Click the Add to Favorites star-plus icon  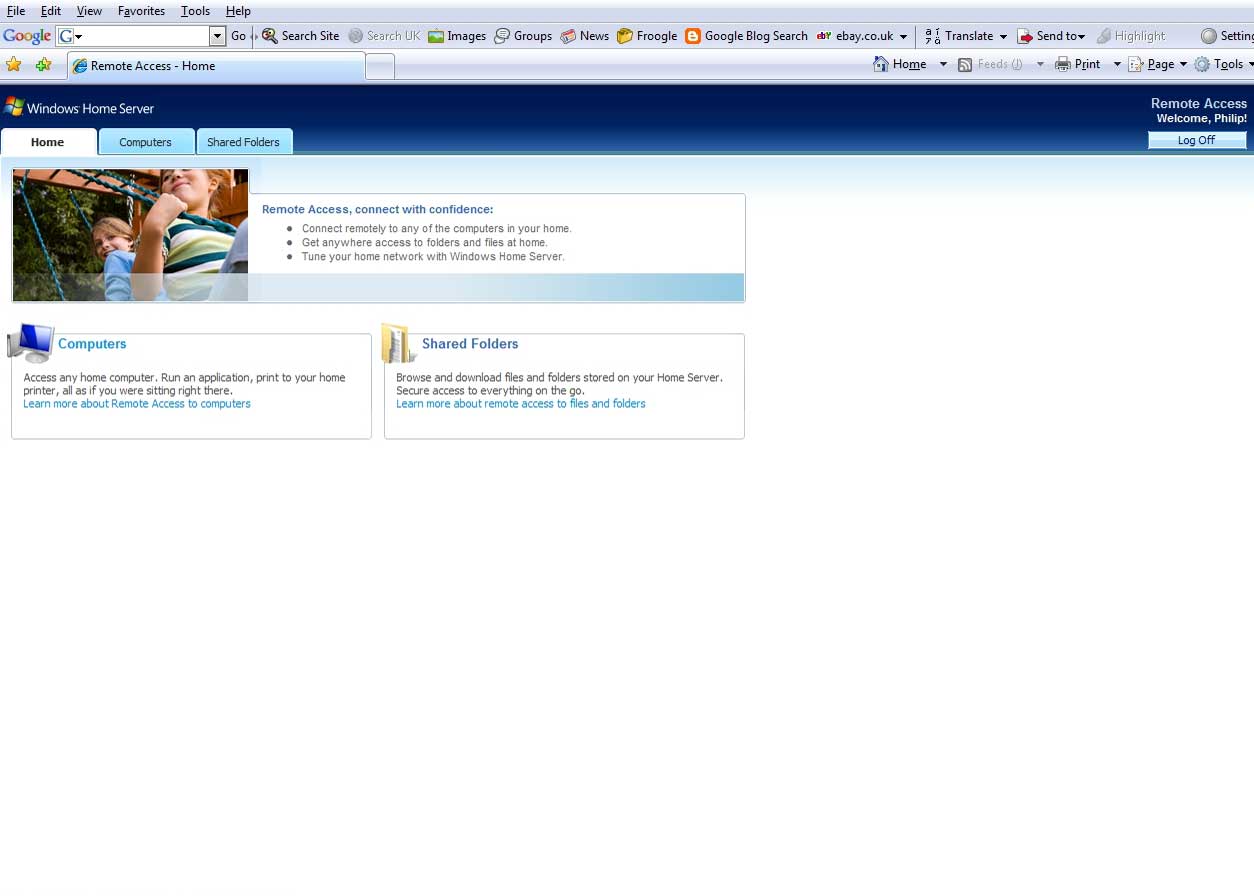click(x=43, y=65)
